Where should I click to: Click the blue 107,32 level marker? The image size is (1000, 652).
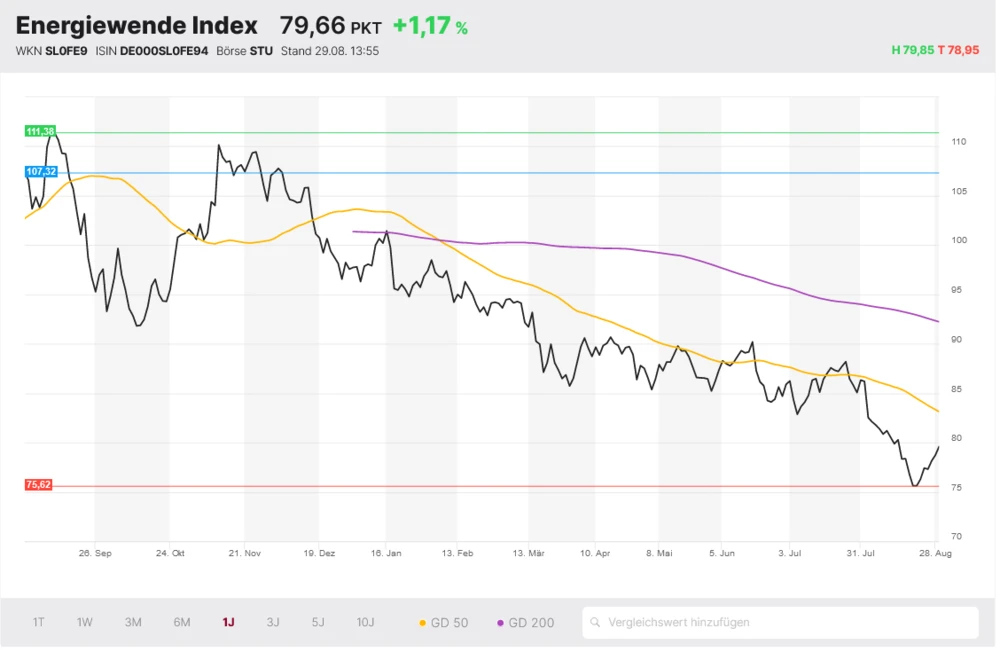pyautogui.click(x=41, y=172)
